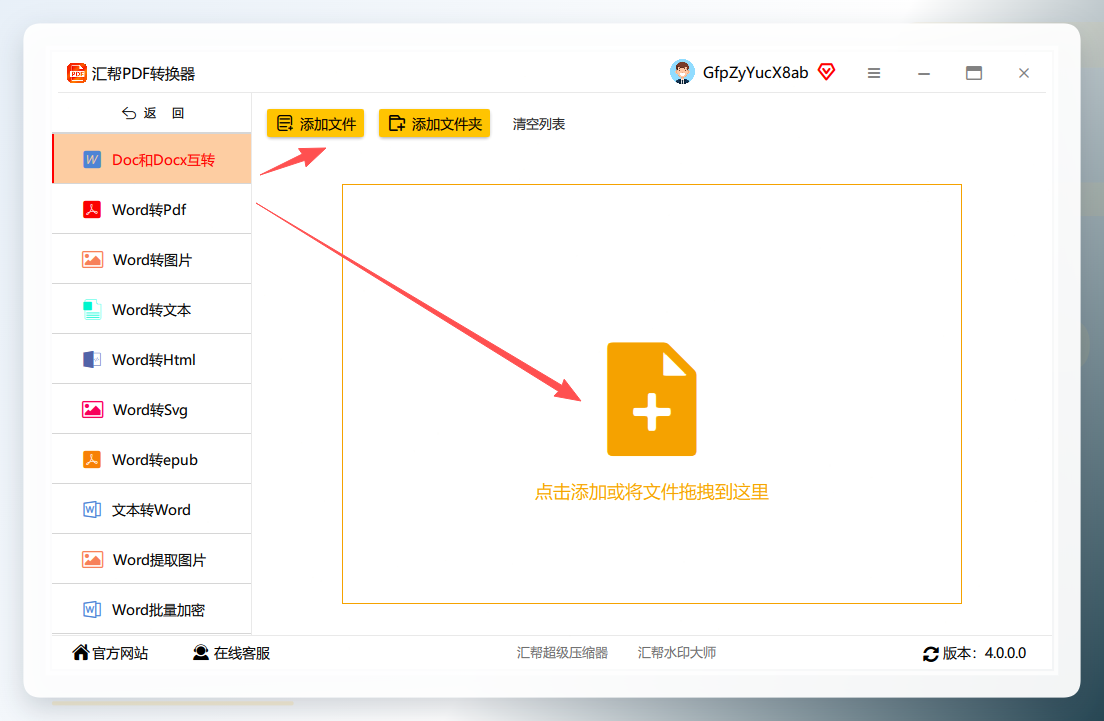
Task: Click the Word转Svg image icon
Action: pos(92,410)
